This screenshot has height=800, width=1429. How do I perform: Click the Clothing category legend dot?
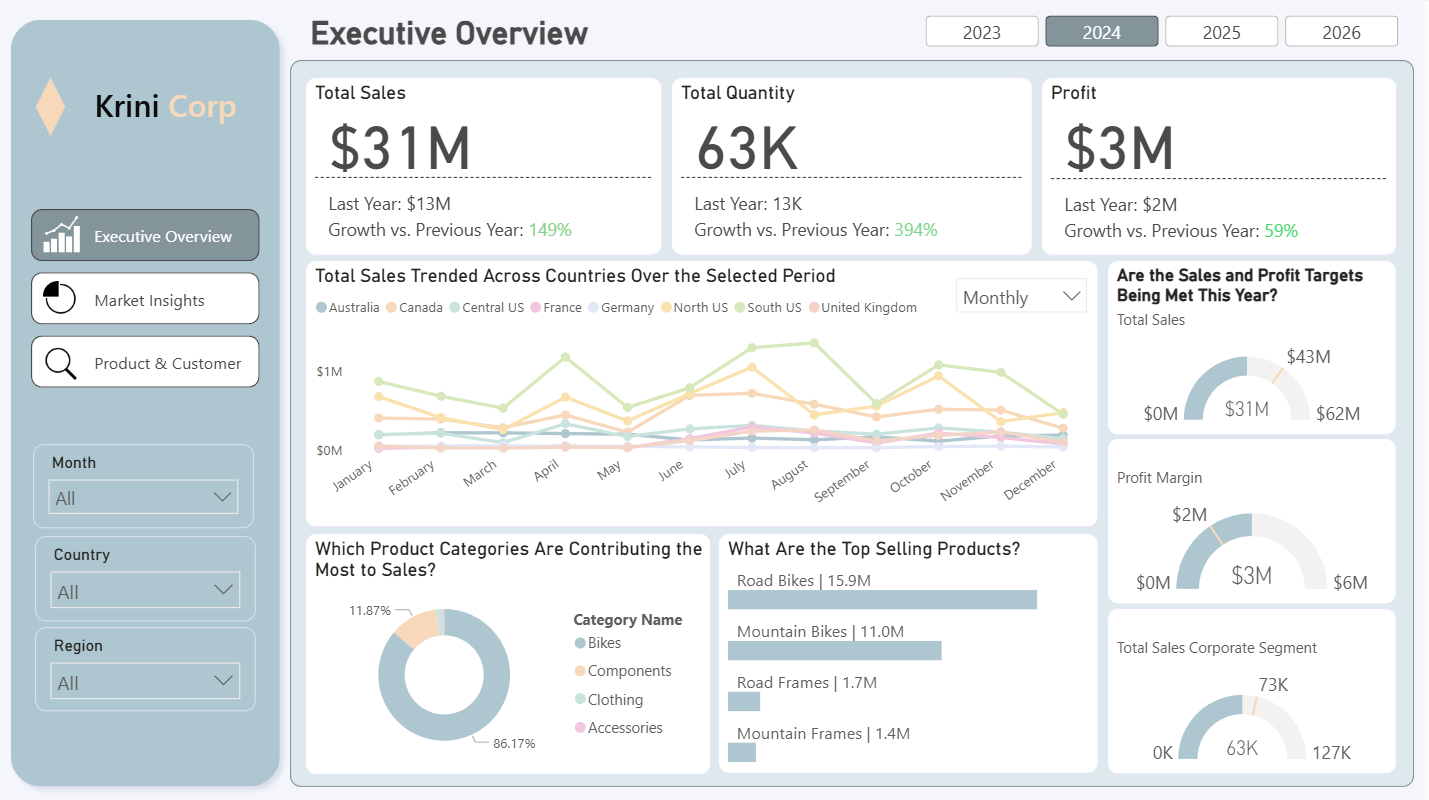pos(580,700)
